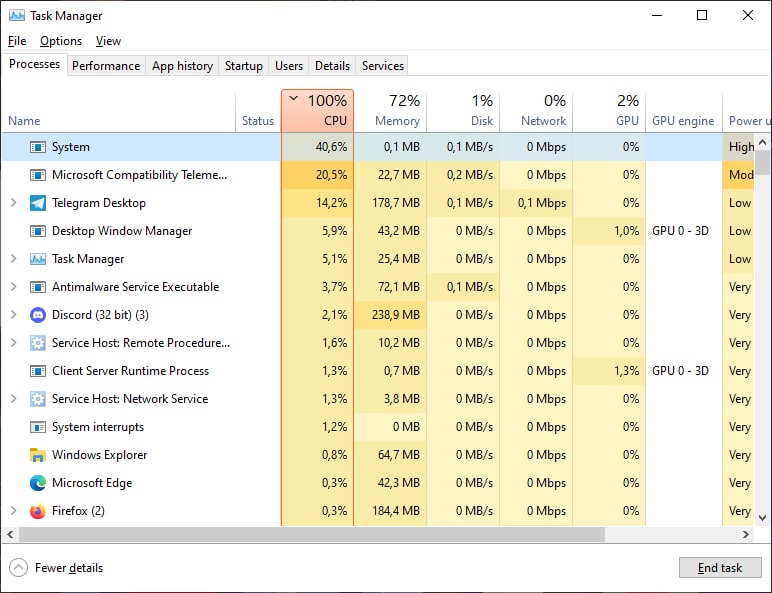Click the Windows Explorer folder icon

tap(38, 455)
